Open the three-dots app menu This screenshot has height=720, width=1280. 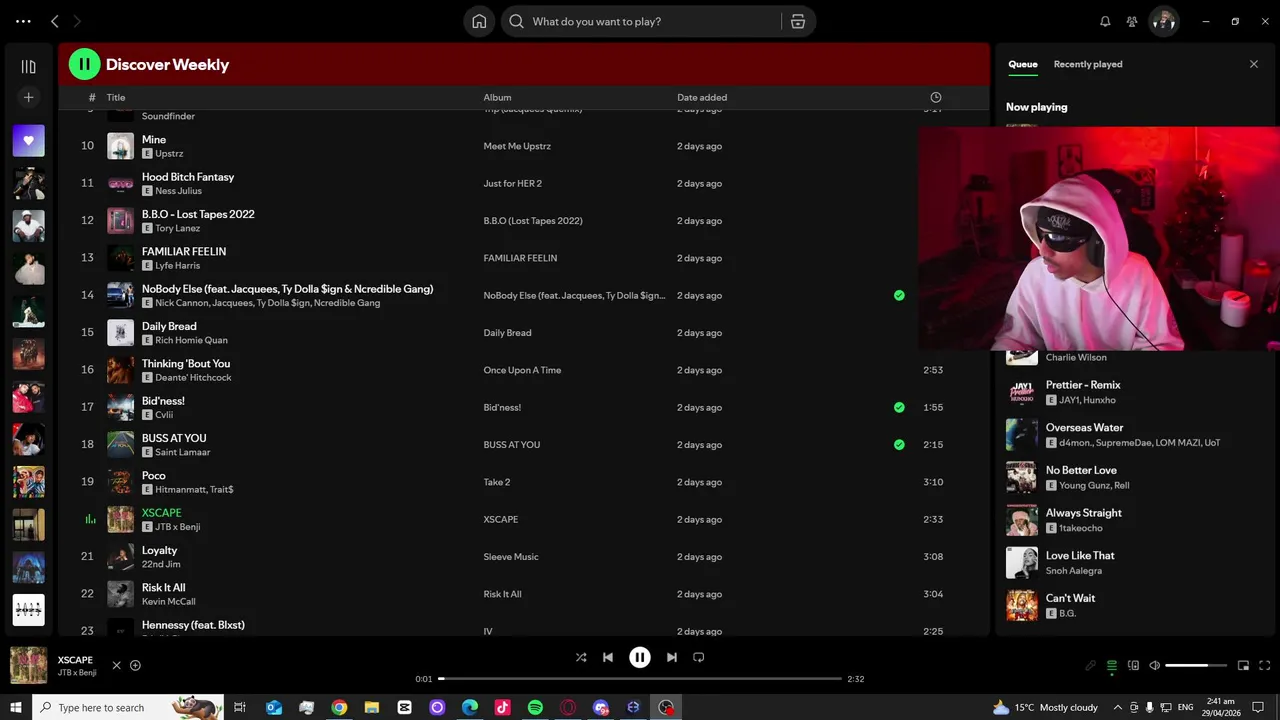tap(23, 21)
